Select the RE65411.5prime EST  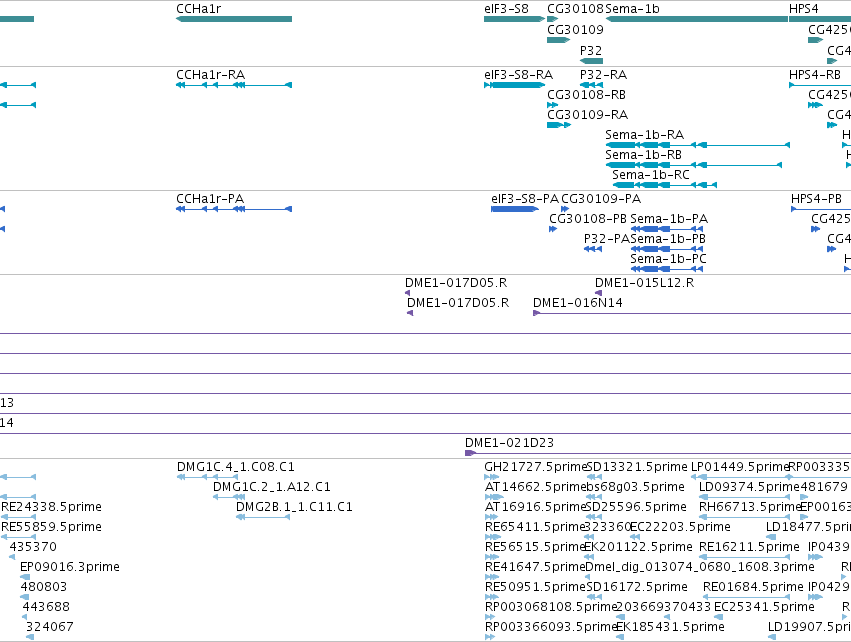pos(491,537)
